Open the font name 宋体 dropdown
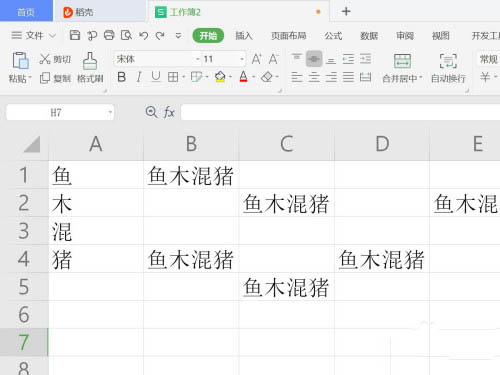The image size is (500, 375). click(x=197, y=59)
